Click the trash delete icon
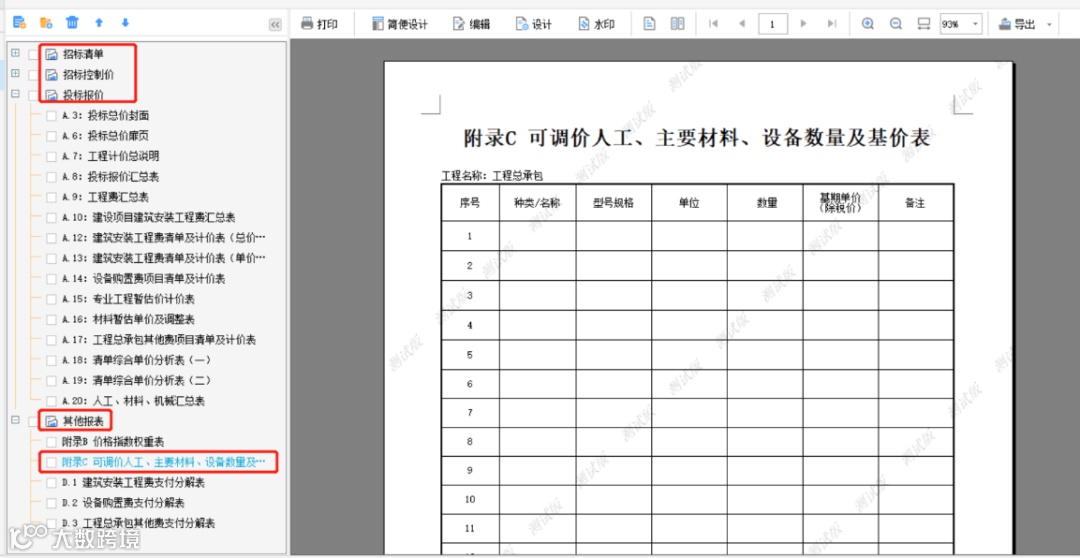This screenshot has width=1080, height=558. point(72,23)
